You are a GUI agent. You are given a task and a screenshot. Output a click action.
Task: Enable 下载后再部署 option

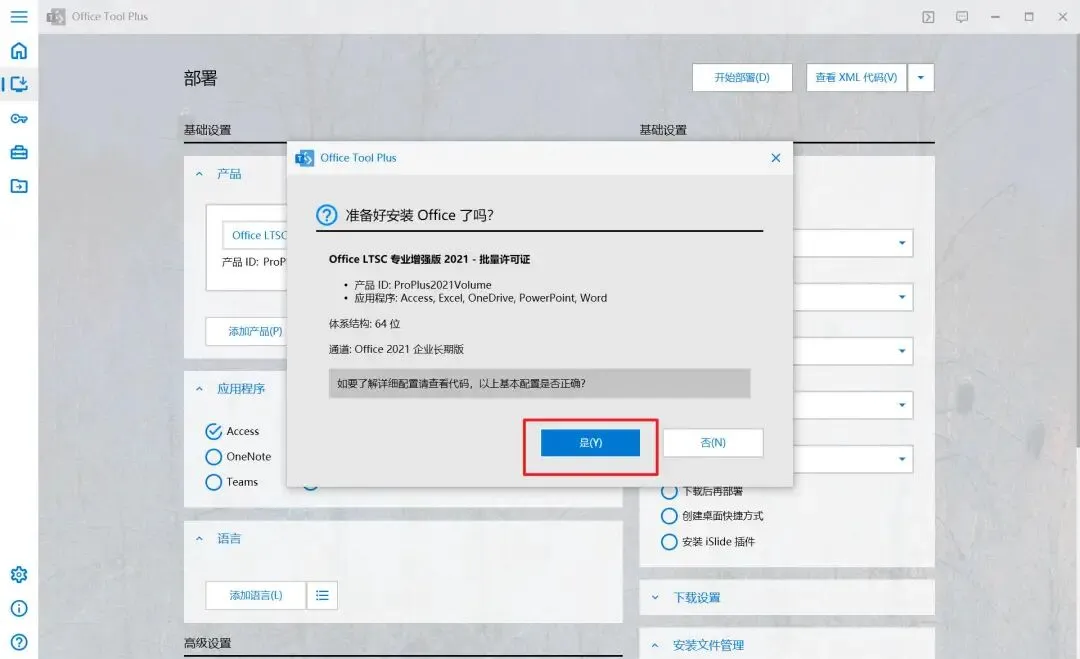[x=669, y=492]
